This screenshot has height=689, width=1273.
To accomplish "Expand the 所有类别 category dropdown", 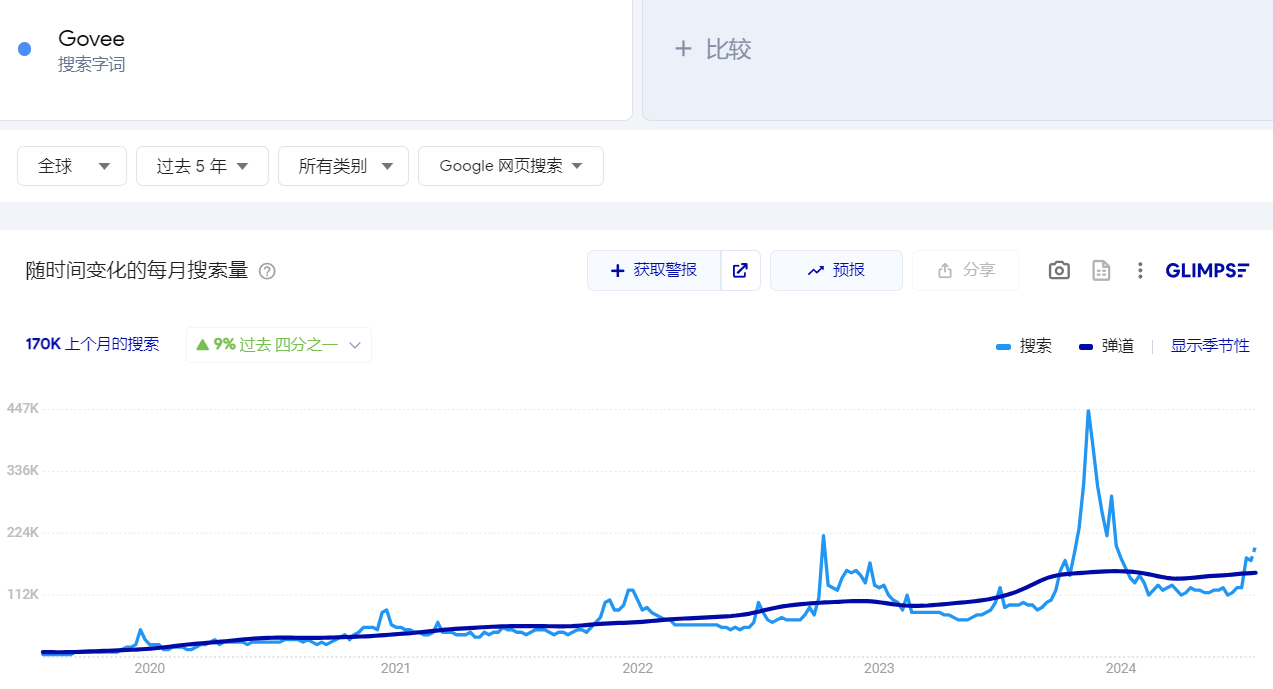I will coord(343,166).
